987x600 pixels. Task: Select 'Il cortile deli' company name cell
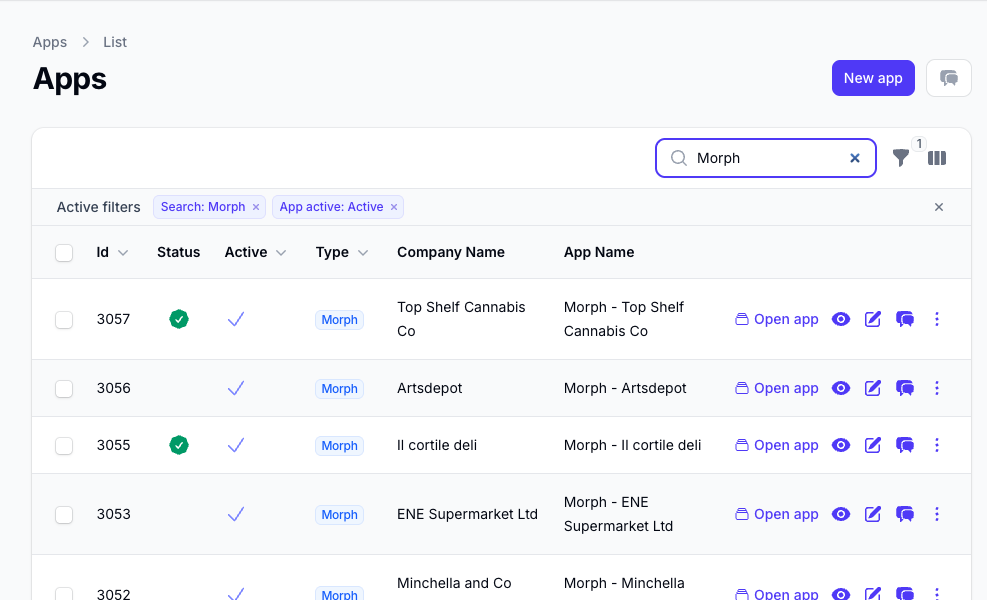click(437, 445)
